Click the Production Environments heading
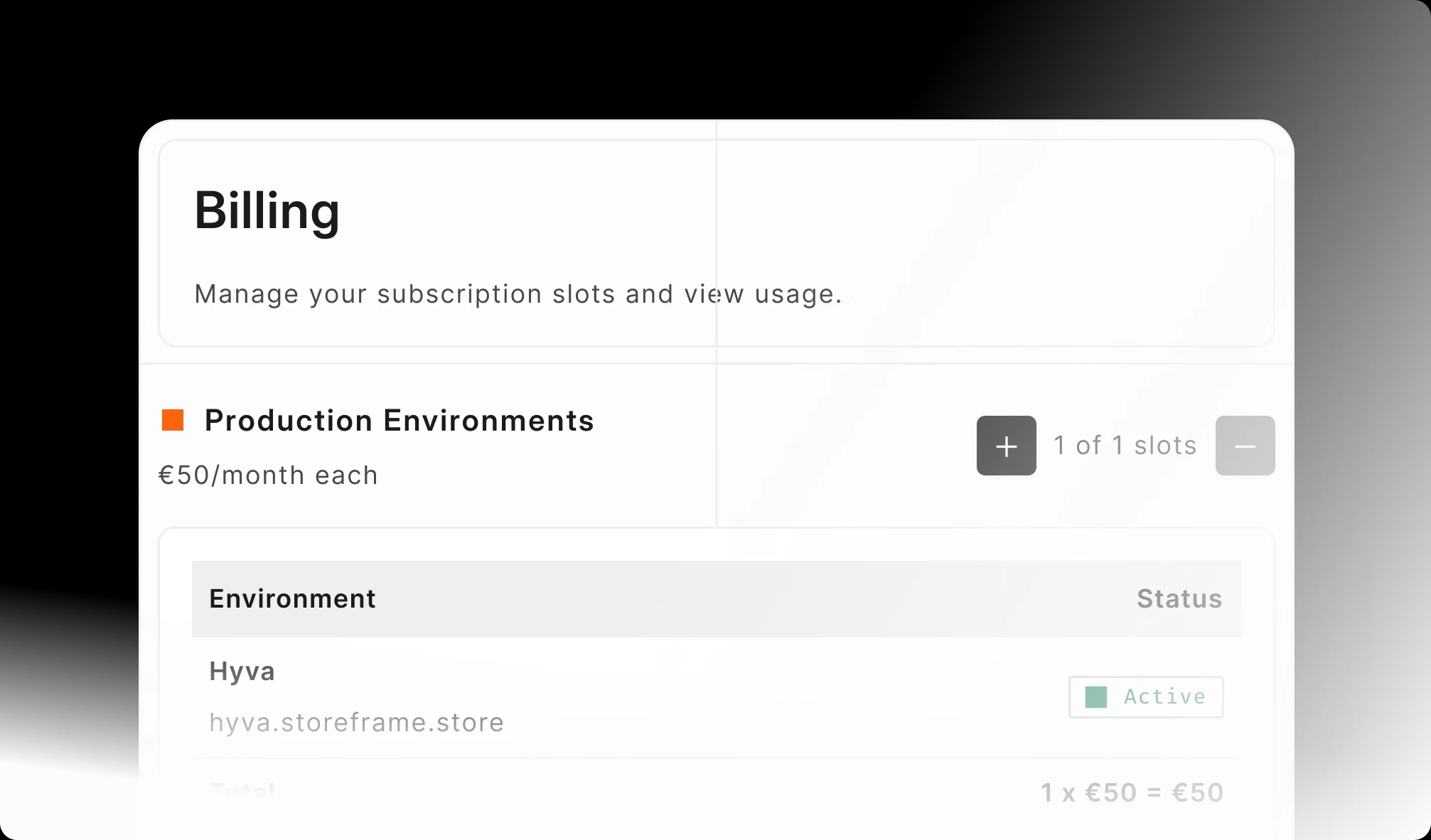 [399, 421]
